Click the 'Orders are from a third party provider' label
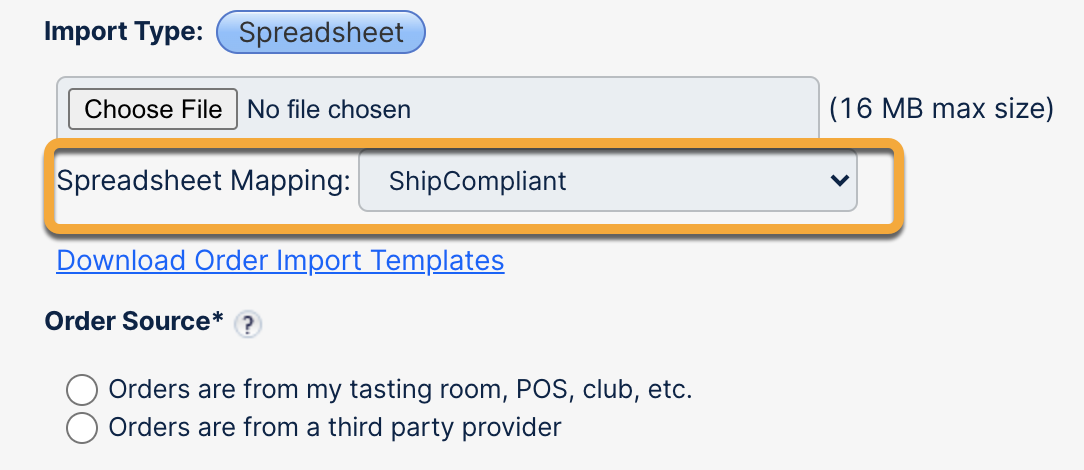The image size is (1084, 470). [x=335, y=428]
